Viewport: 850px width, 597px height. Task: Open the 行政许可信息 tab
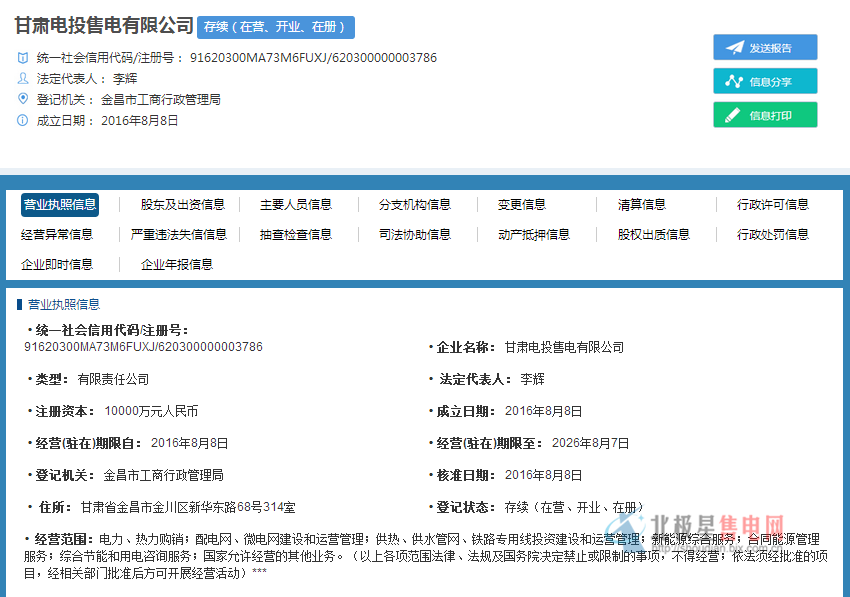pos(773,204)
